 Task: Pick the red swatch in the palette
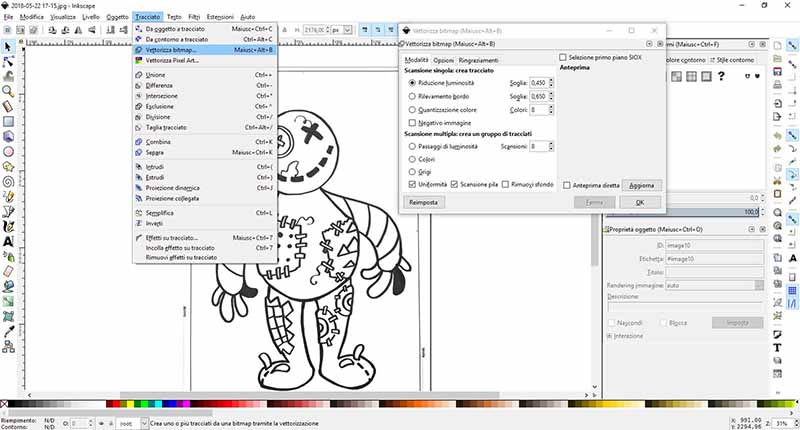pyautogui.click(x=116, y=404)
